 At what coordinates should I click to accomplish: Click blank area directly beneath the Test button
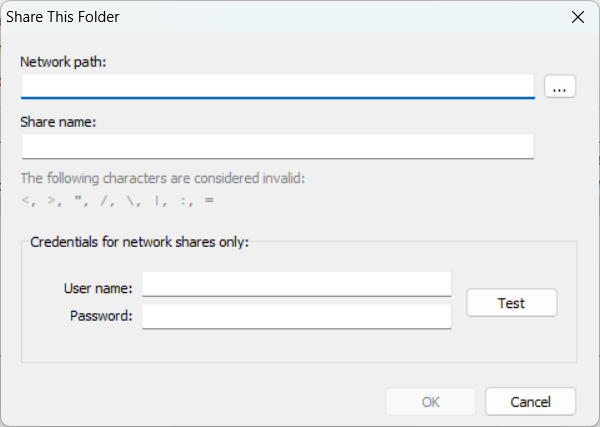point(511,340)
